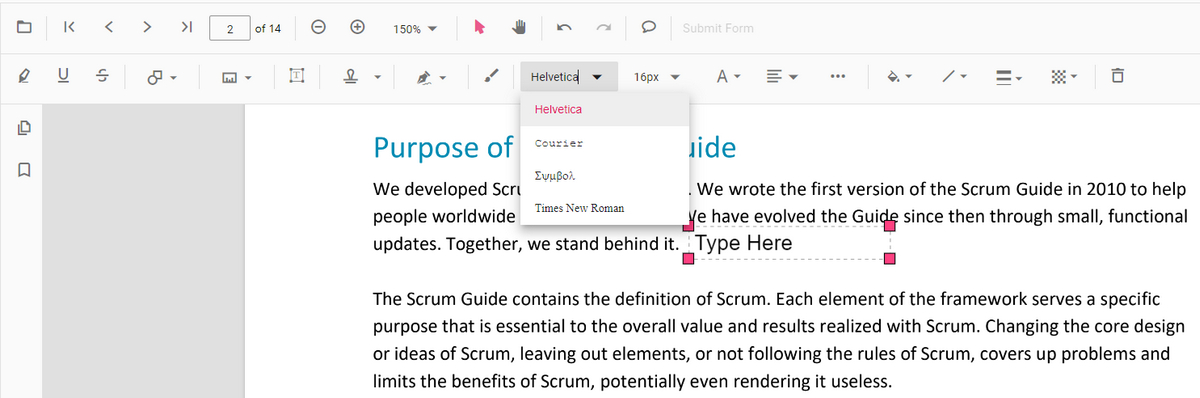Screen dimensions: 1200x398
Task: Open the opacity checkerboard dropdown
Action: [1065, 76]
